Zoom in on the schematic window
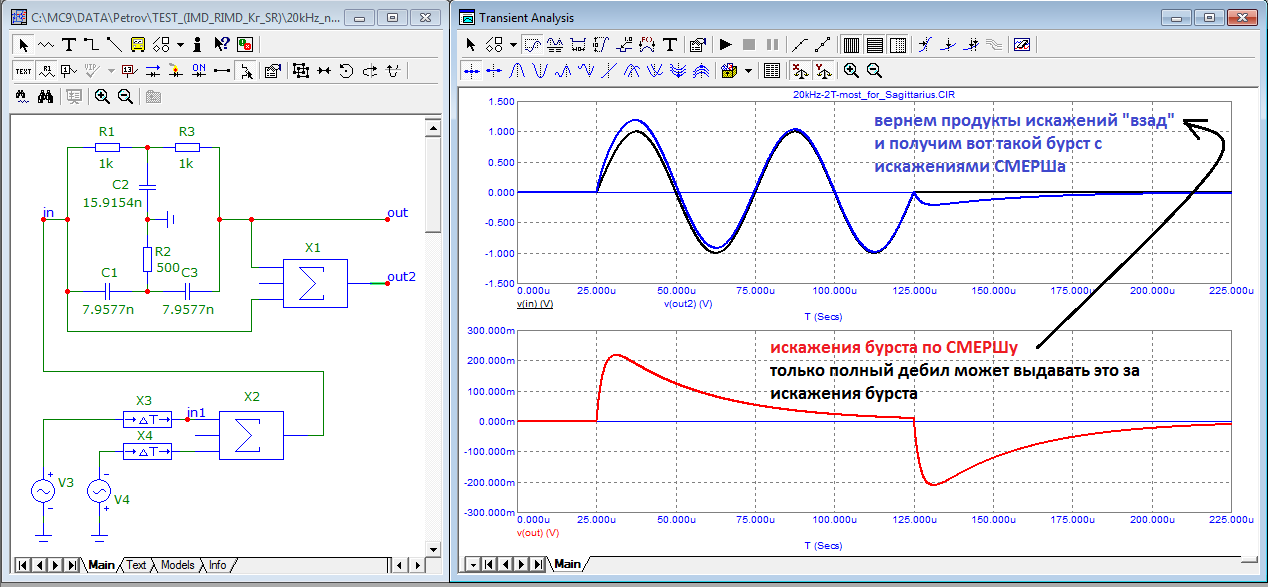 click(x=102, y=96)
